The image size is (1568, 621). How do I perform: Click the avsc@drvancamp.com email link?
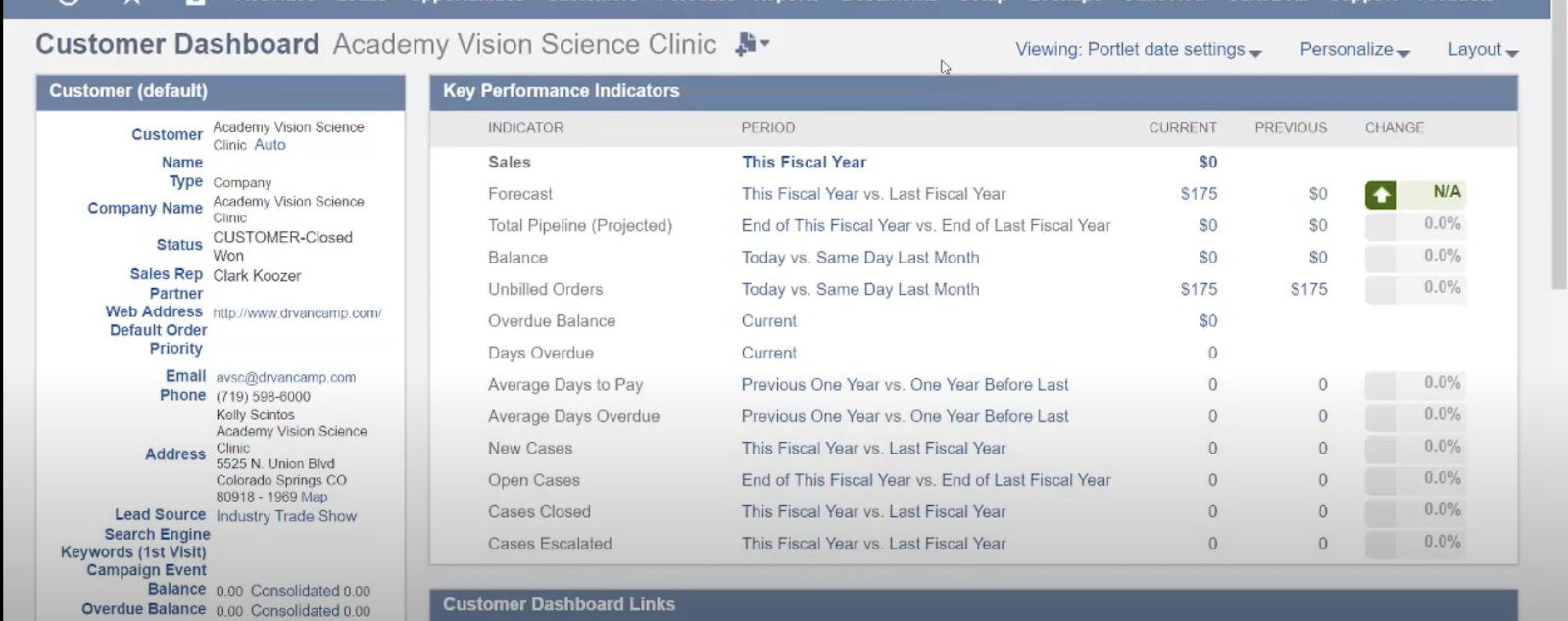click(286, 378)
